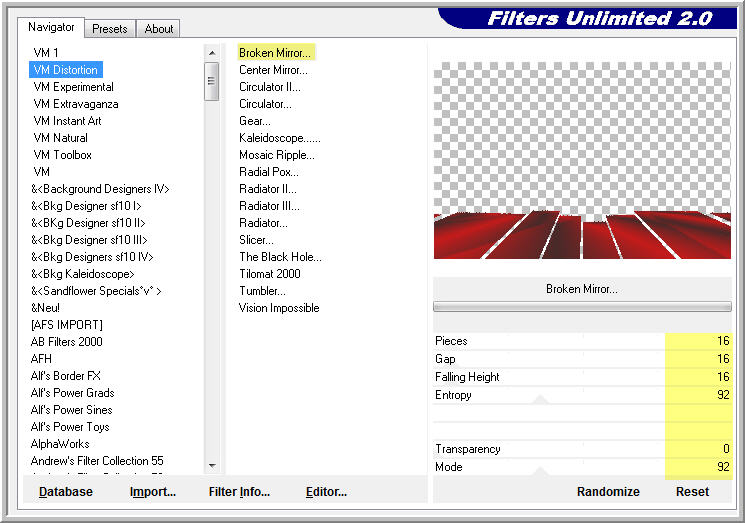Select &<Background Designers IV> category
Image resolution: width=745 pixels, height=523 pixels.
tap(100, 189)
